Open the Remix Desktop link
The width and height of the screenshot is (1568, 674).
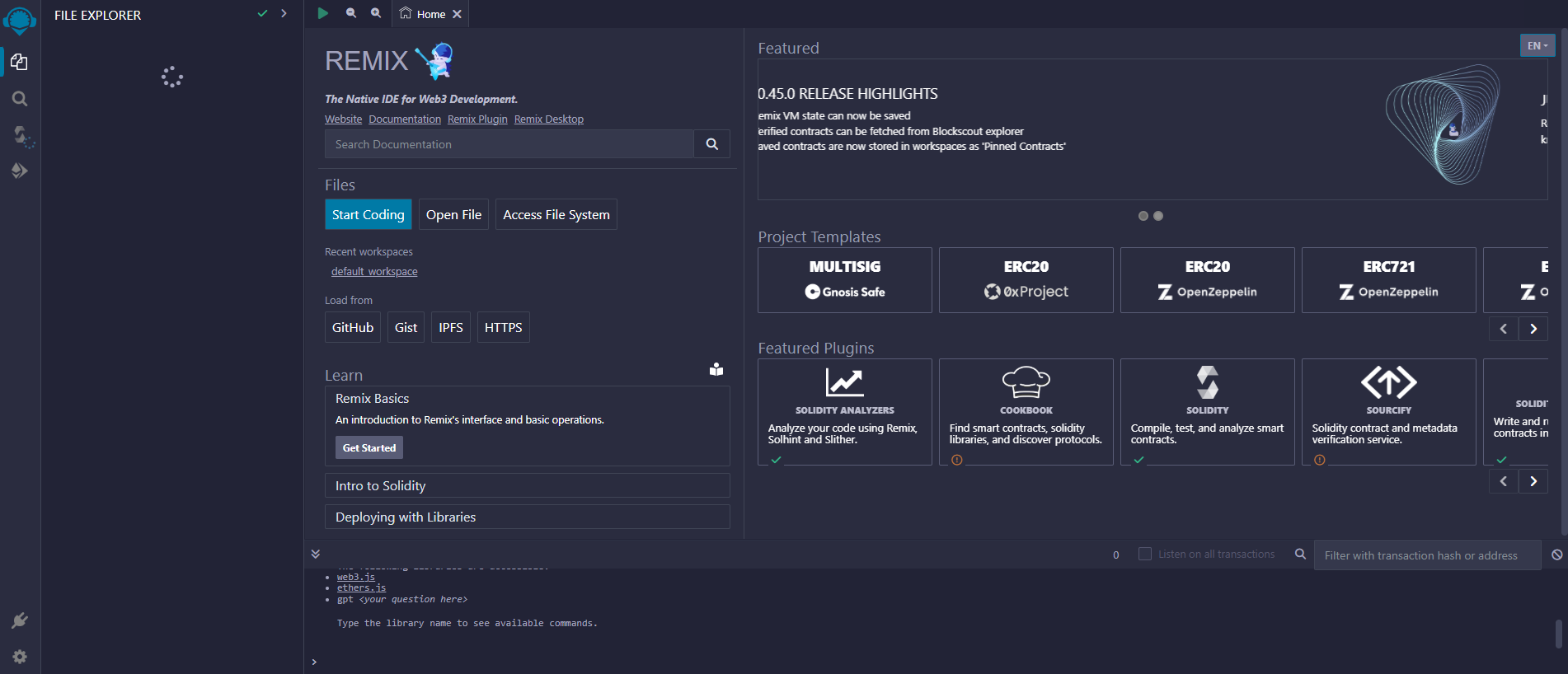(549, 119)
